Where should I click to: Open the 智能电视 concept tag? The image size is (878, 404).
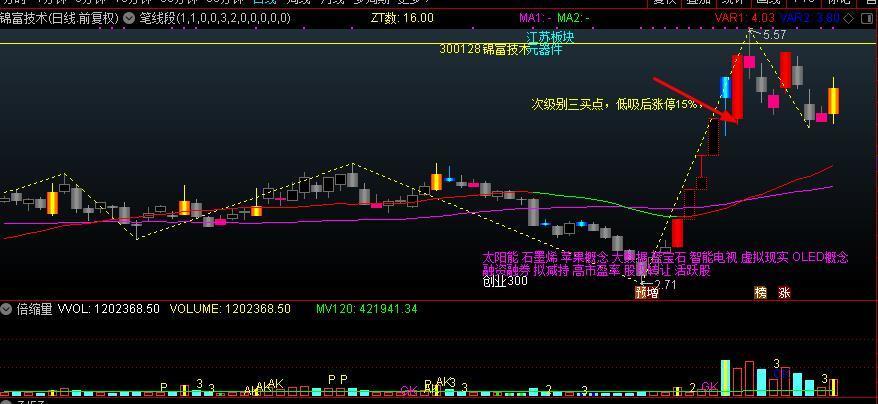point(713,258)
